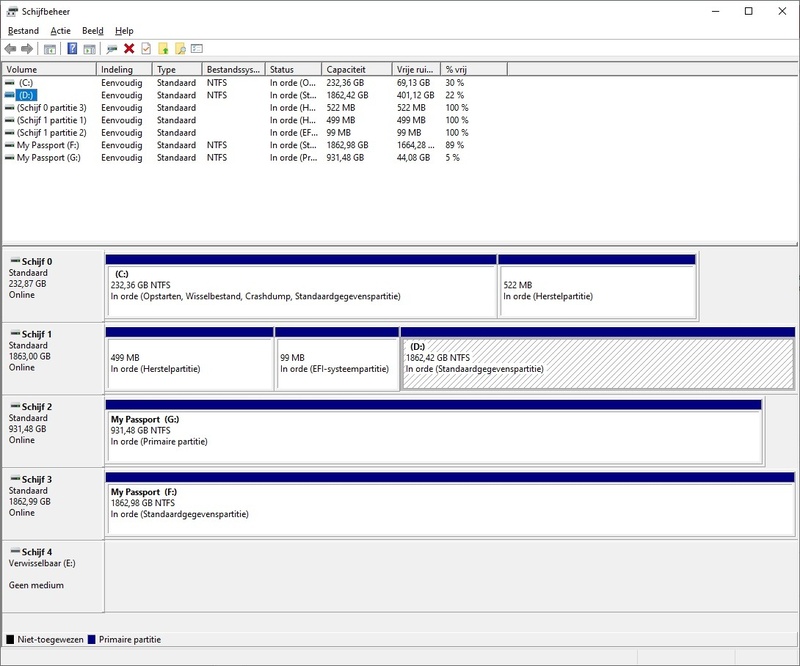Click the red X delete icon

coord(129,48)
